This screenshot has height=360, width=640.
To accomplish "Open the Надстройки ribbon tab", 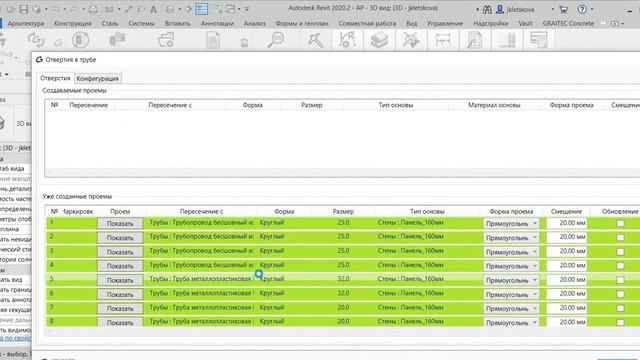I will (491, 24).
